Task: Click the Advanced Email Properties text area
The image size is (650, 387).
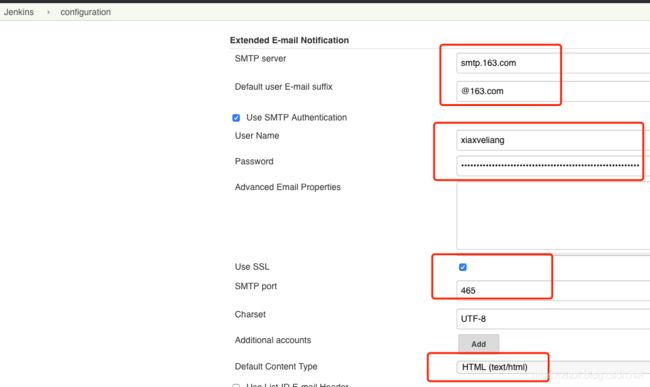Action: [553, 215]
